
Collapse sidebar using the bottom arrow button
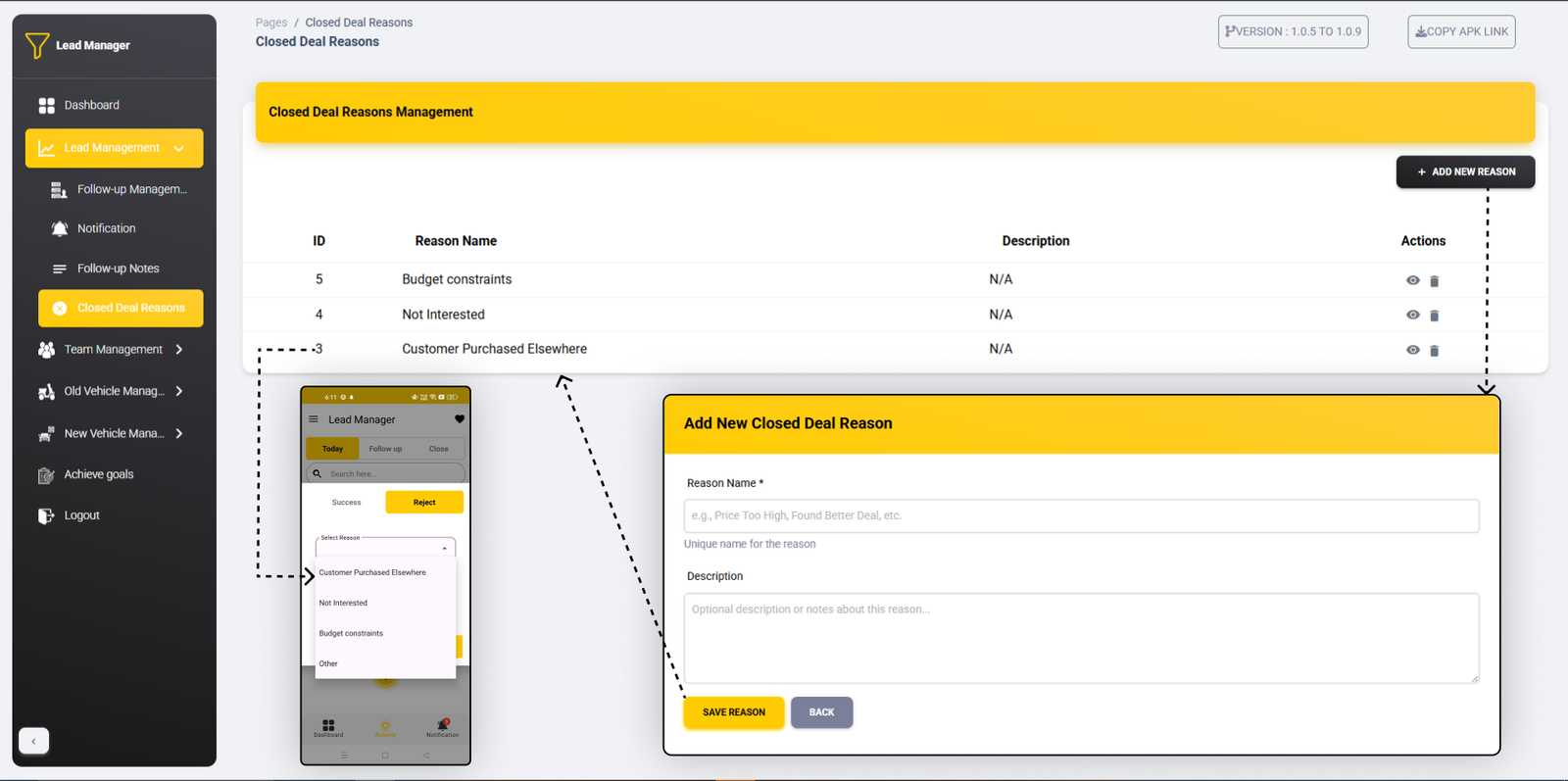(x=33, y=741)
